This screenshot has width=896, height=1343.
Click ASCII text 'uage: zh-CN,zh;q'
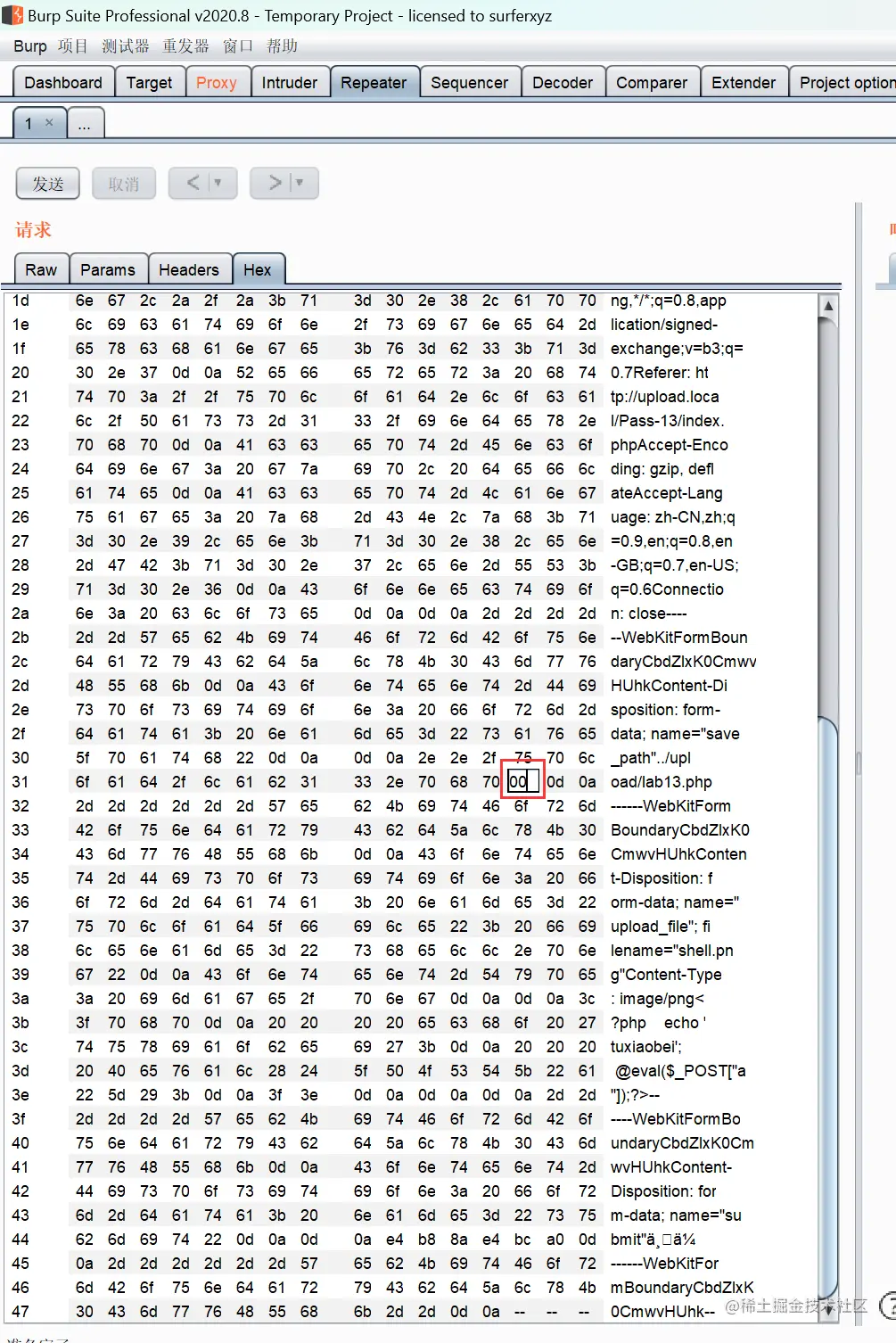[x=672, y=517]
